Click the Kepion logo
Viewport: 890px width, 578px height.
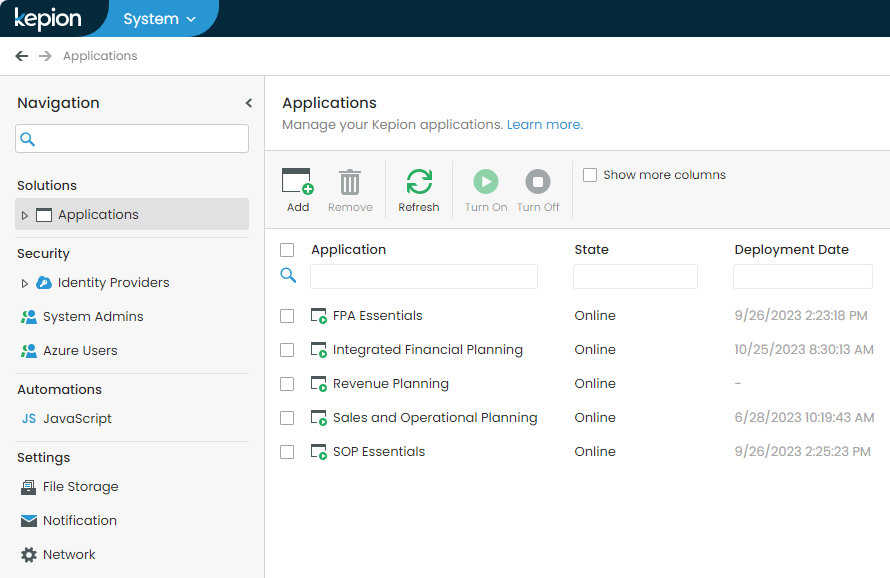pos(48,19)
